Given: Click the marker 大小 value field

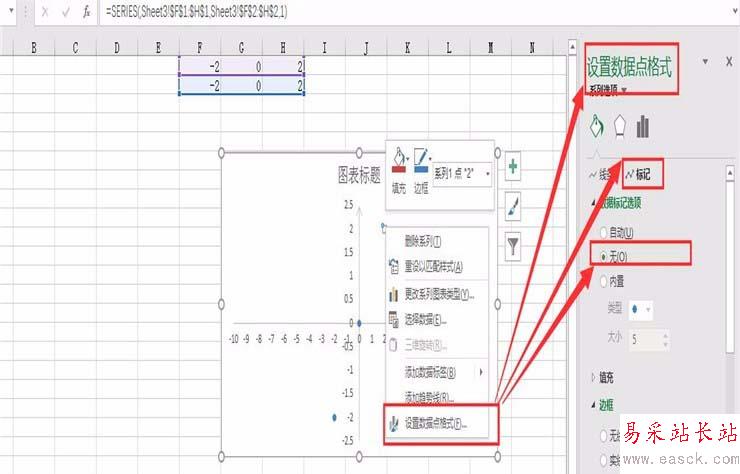Looking at the screenshot, I should 645,339.
